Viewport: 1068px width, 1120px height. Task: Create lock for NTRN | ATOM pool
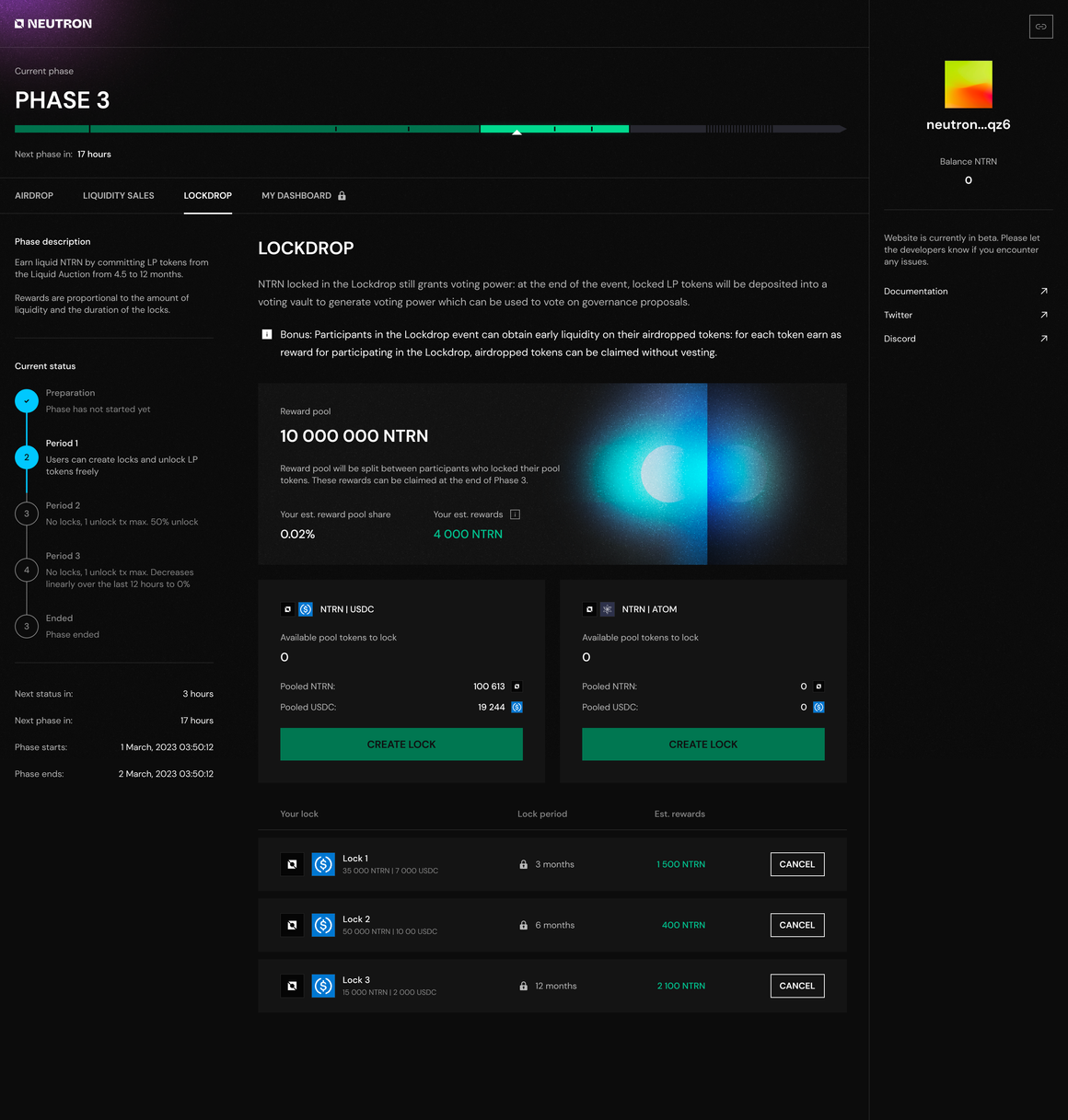(702, 745)
